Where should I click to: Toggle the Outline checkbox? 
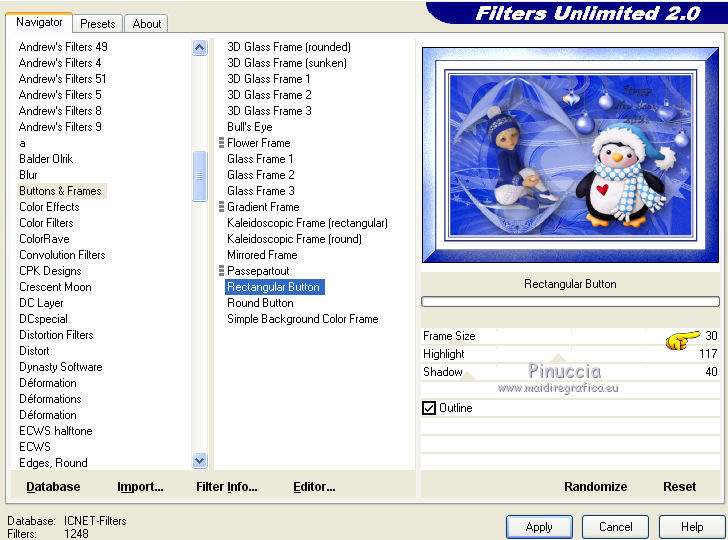429,408
